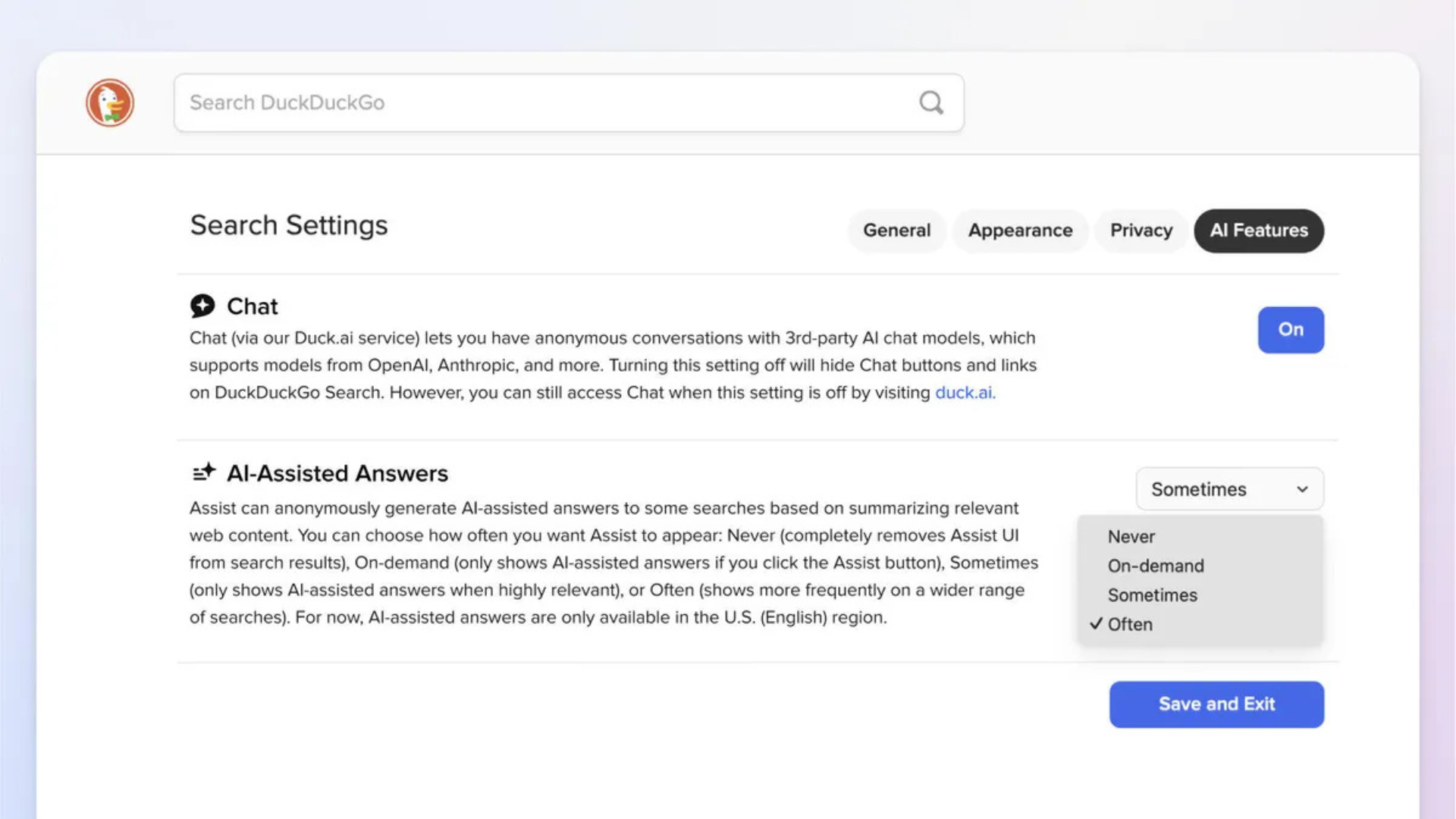
Task: Switch to the General tab
Action: point(896,231)
